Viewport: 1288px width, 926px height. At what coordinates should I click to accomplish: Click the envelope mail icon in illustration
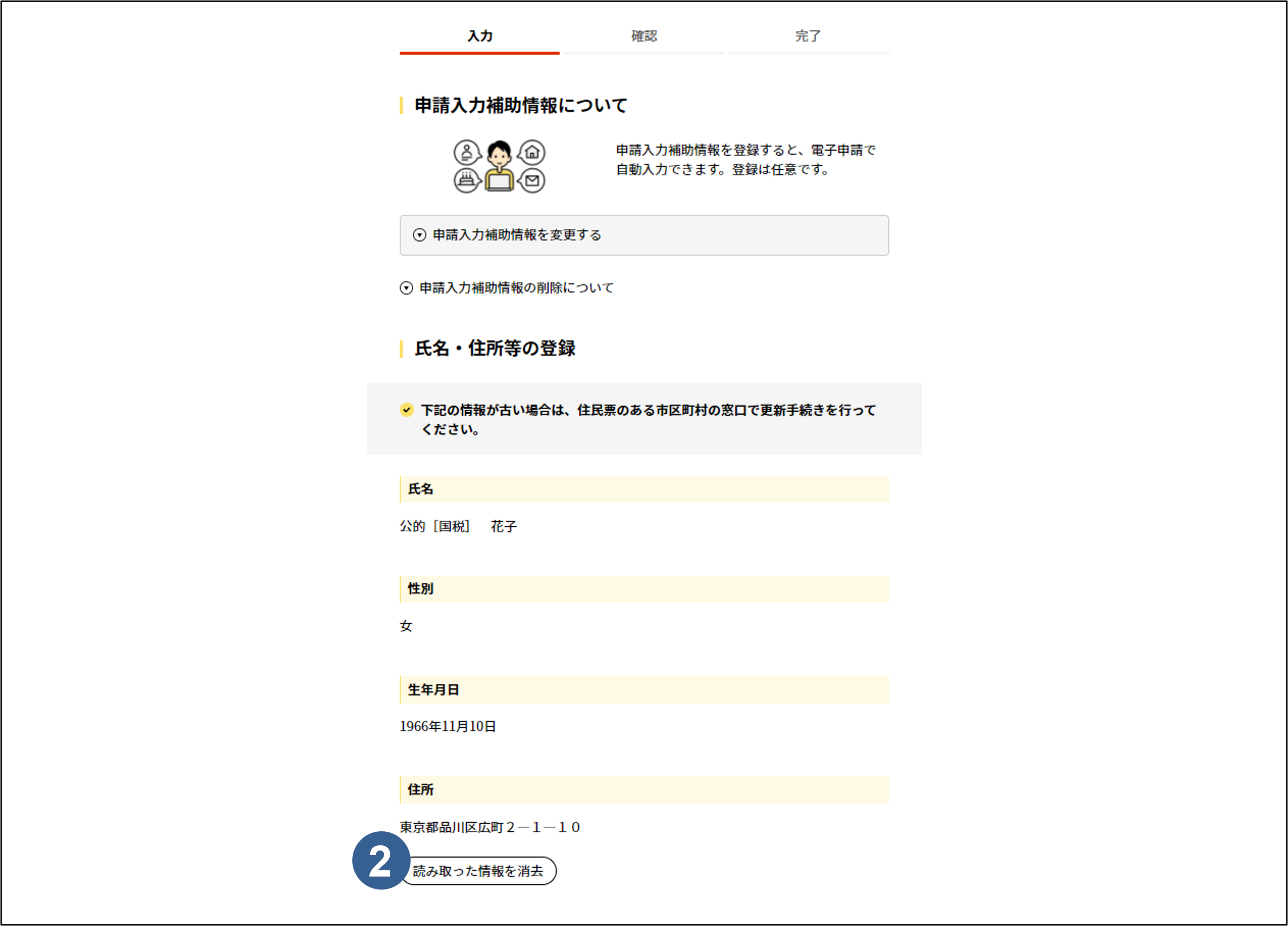click(x=532, y=181)
